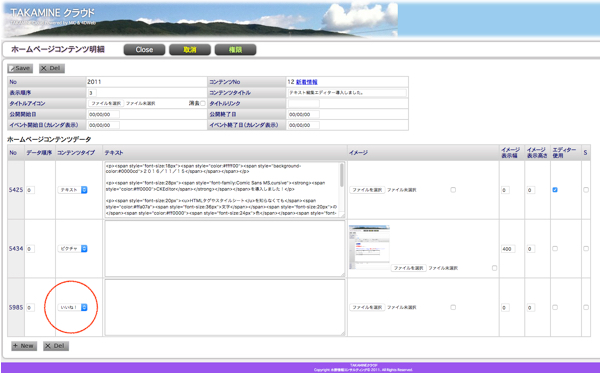The width and height of the screenshot is (600, 373).
Task: Open the いいね content type dropdown
Action: [73, 307]
